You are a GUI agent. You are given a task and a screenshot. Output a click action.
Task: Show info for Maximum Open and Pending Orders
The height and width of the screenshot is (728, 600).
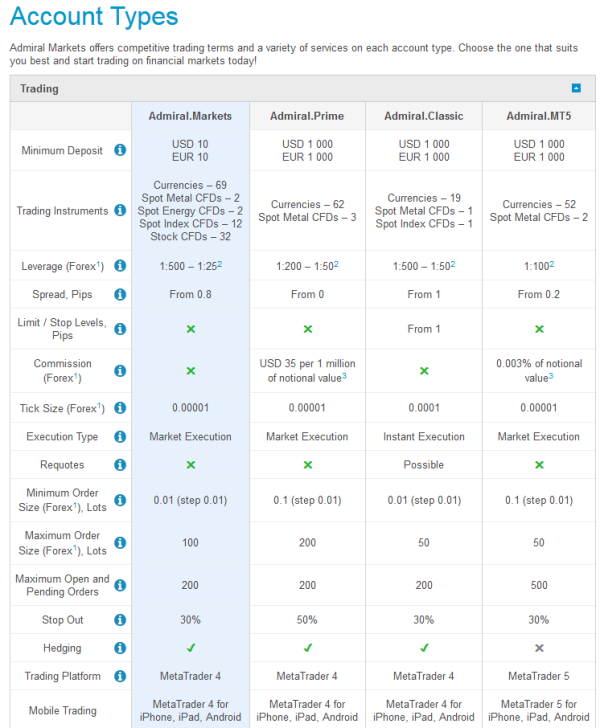[120, 585]
